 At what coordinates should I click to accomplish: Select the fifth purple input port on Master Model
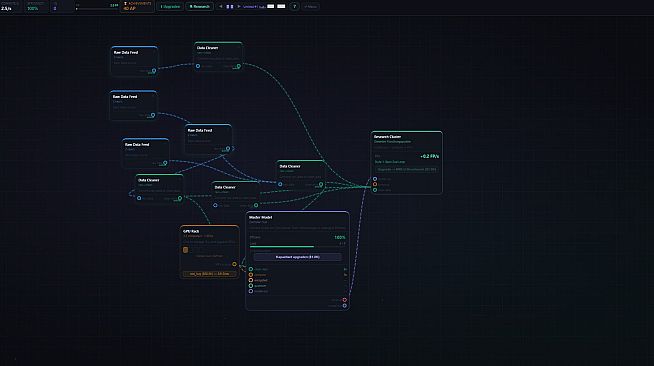(x=251, y=291)
